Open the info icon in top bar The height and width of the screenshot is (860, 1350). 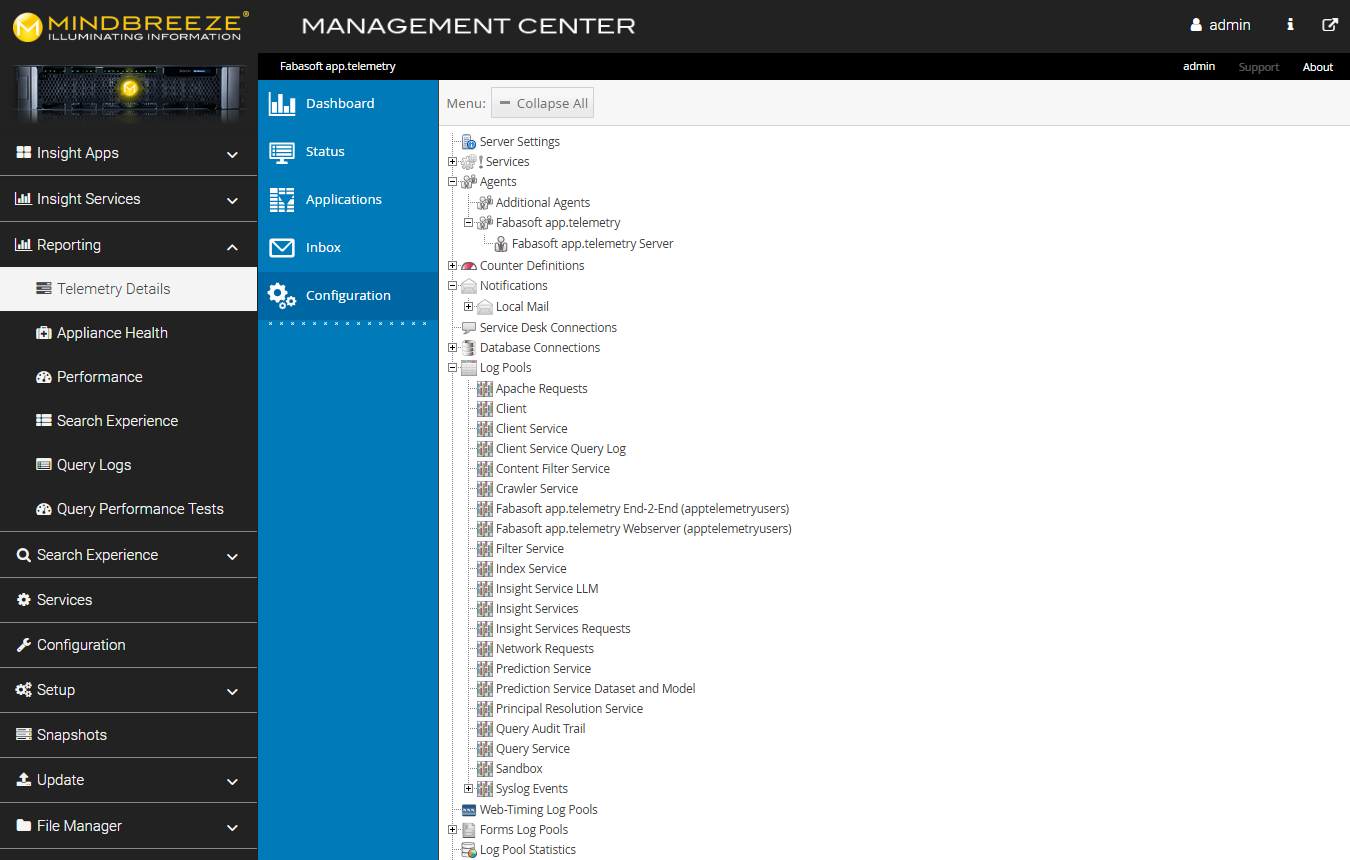[x=1290, y=25]
